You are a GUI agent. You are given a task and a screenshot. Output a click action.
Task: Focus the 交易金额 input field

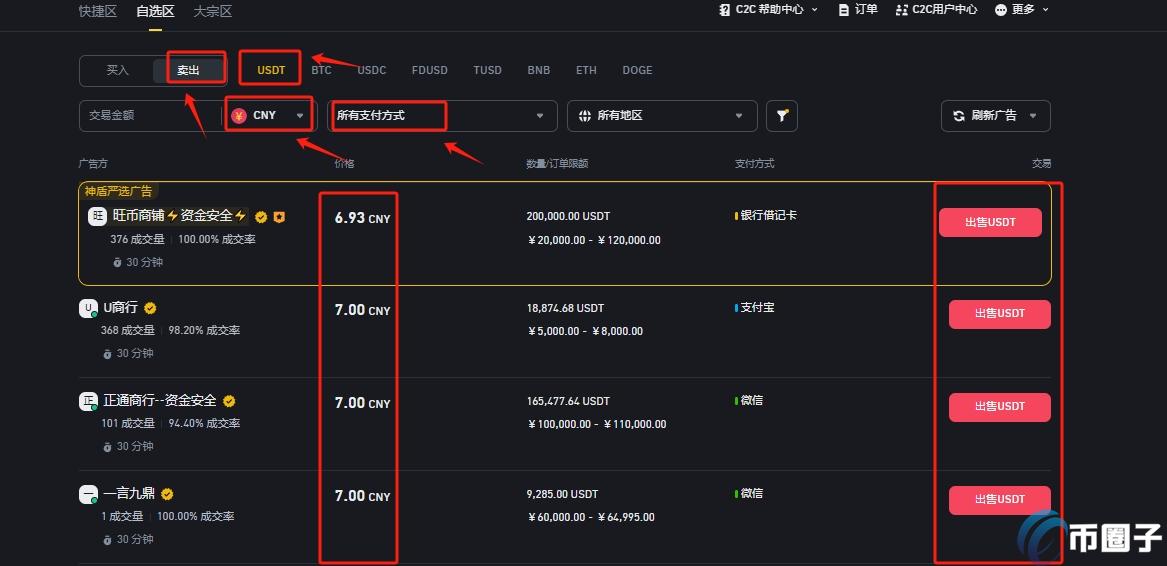coord(149,116)
